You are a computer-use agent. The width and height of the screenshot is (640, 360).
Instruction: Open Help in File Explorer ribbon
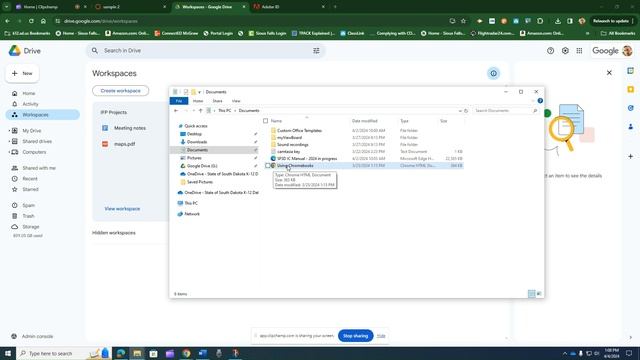click(540, 101)
